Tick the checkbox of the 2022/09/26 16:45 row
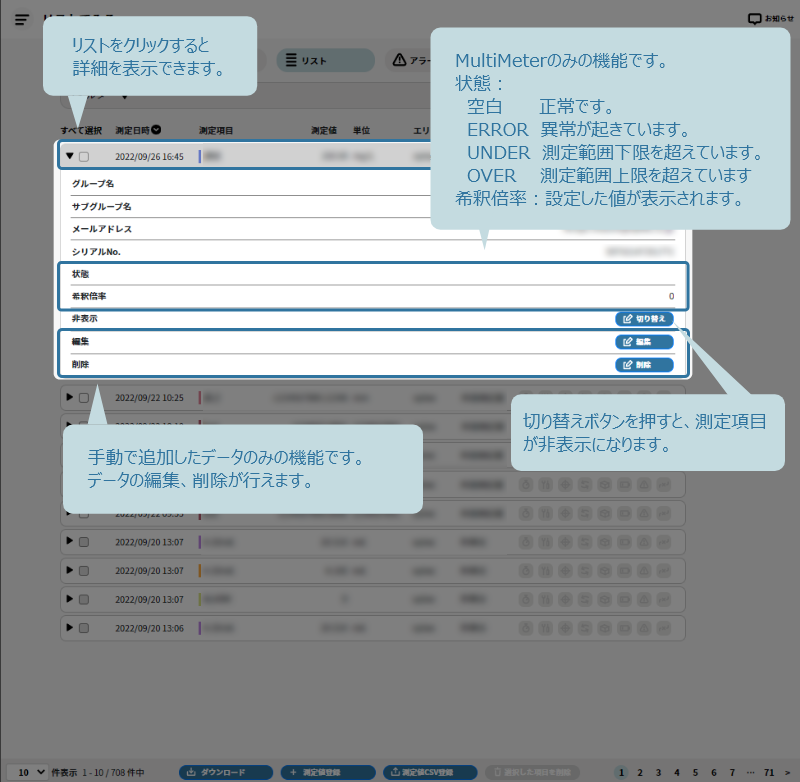 (x=84, y=157)
